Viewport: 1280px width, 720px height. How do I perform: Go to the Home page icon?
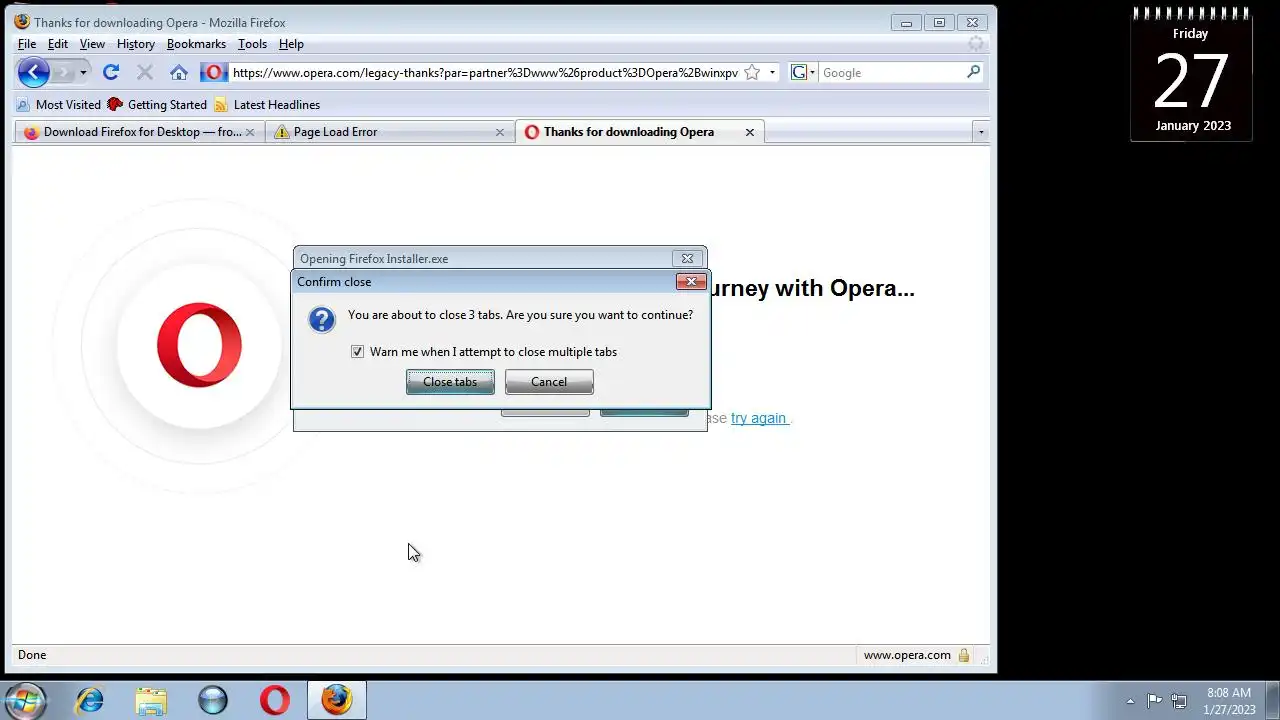(x=178, y=72)
